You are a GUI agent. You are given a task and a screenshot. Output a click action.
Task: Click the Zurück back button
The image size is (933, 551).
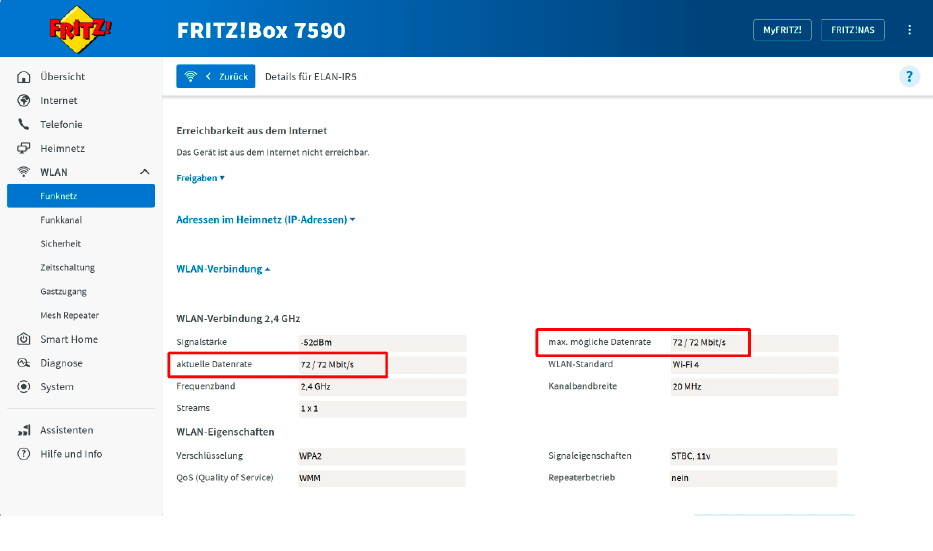215,76
